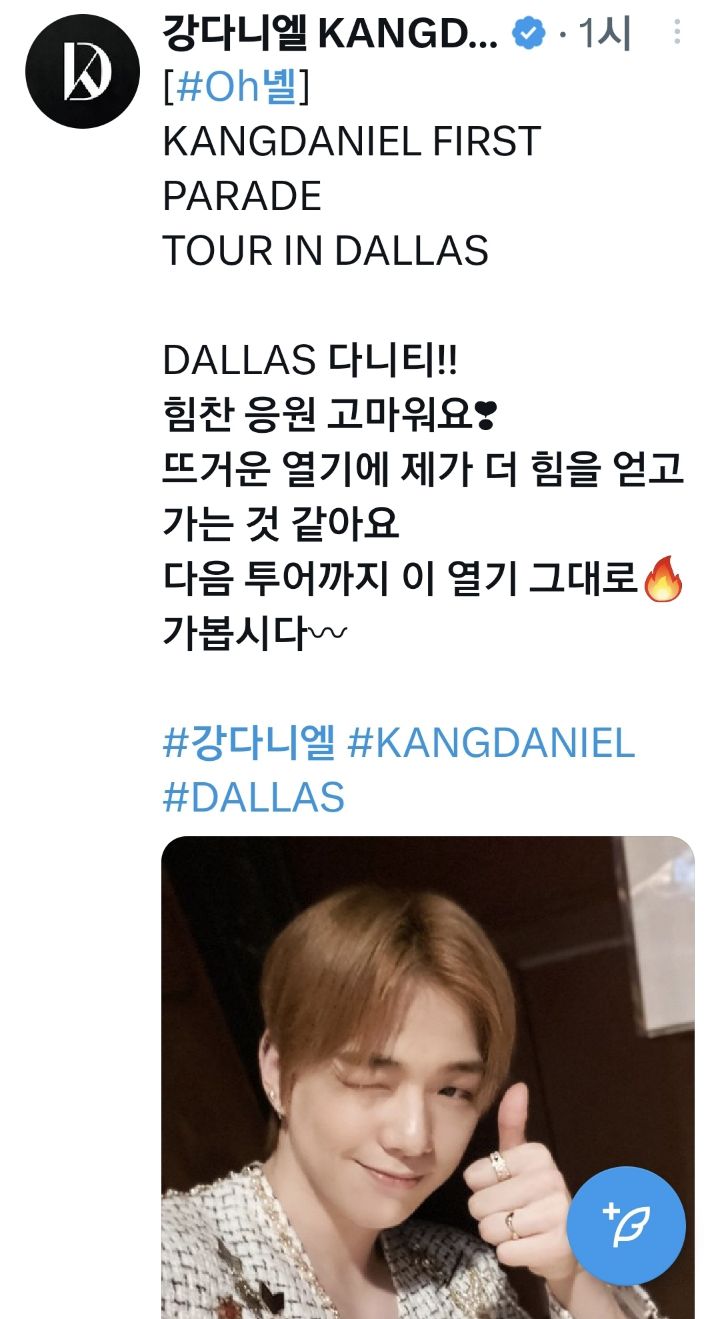View the attached thumbs-up selfie photo
This screenshot has width=720, height=1319.
428,1077
